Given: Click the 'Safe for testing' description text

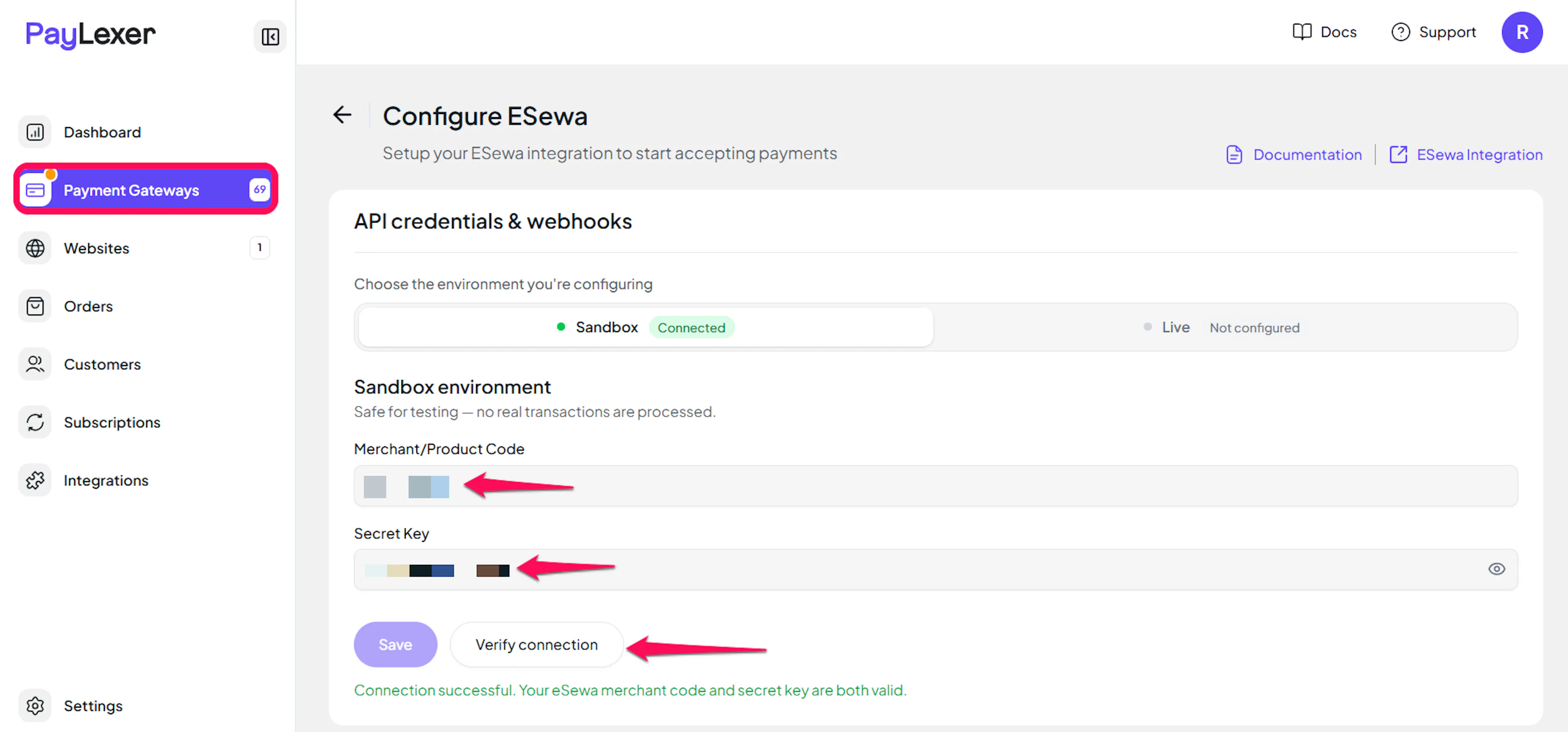Looking at the screenshot, I should 535,412.
